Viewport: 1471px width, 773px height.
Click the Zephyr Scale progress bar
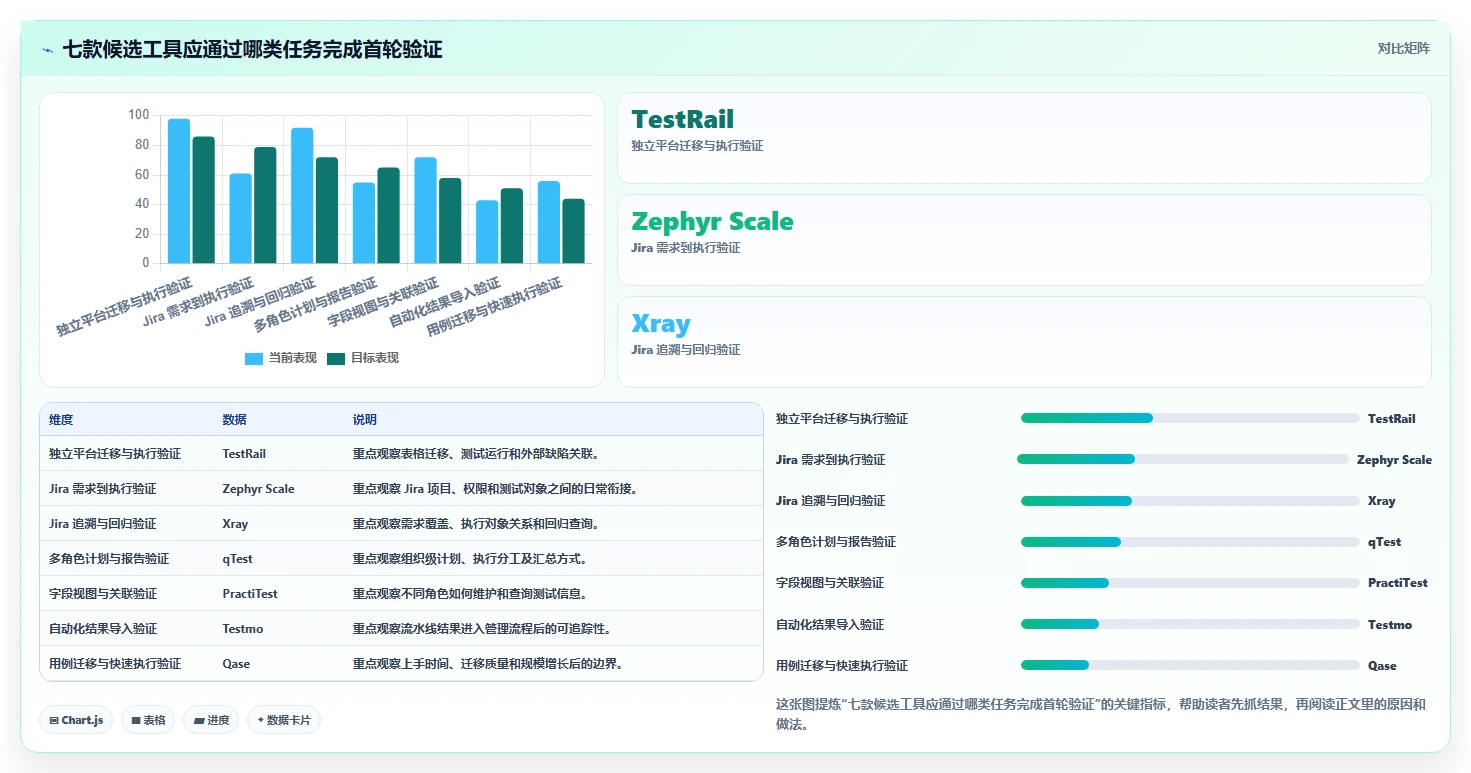coord(1183,459)
